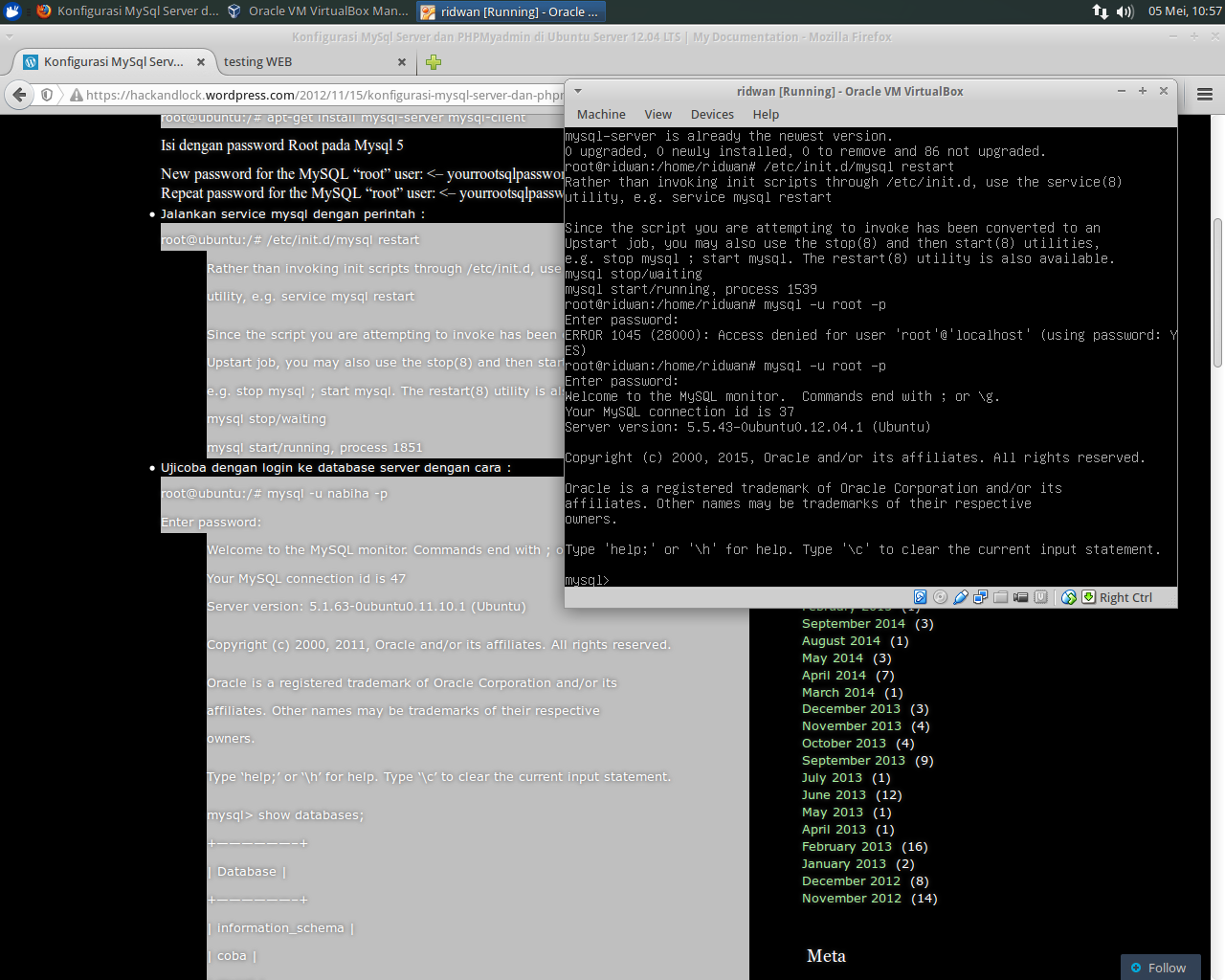Open the shared folders icon in VirtualBox status bar
1225x980 pixels.
coord(1000,595)
